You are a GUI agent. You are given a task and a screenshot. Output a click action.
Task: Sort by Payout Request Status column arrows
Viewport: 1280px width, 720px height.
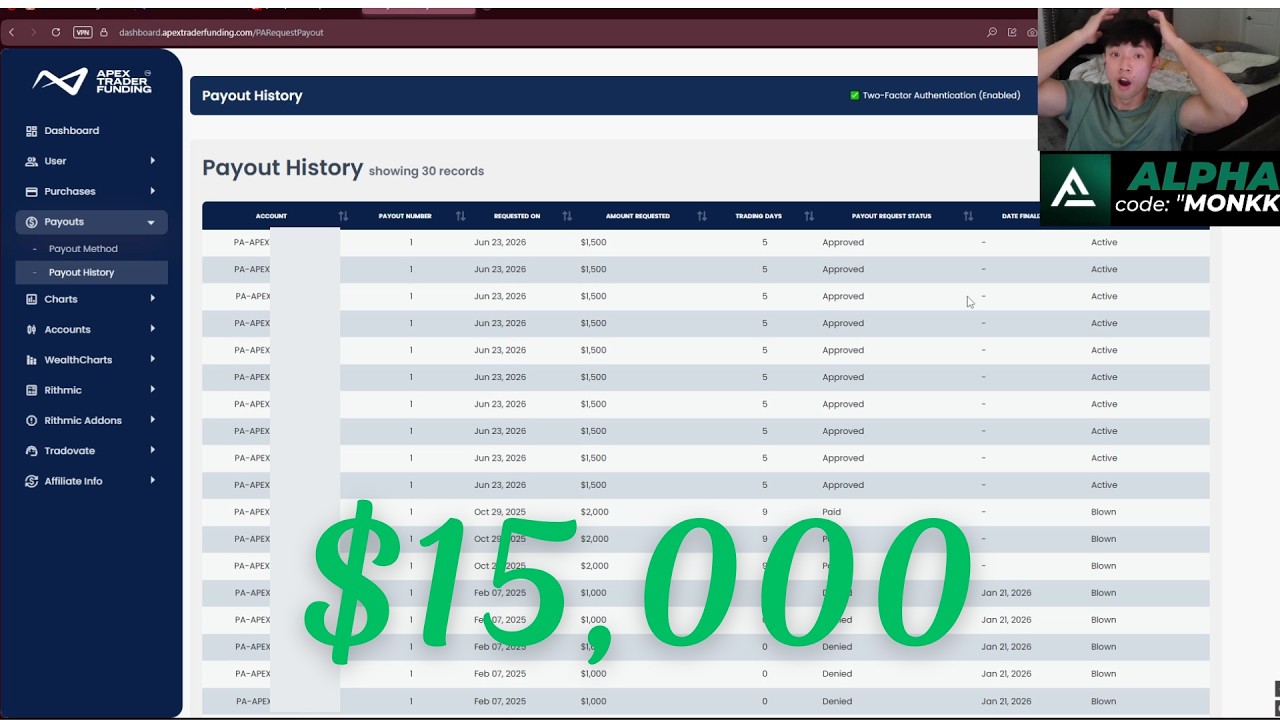[x=968, y=216]
